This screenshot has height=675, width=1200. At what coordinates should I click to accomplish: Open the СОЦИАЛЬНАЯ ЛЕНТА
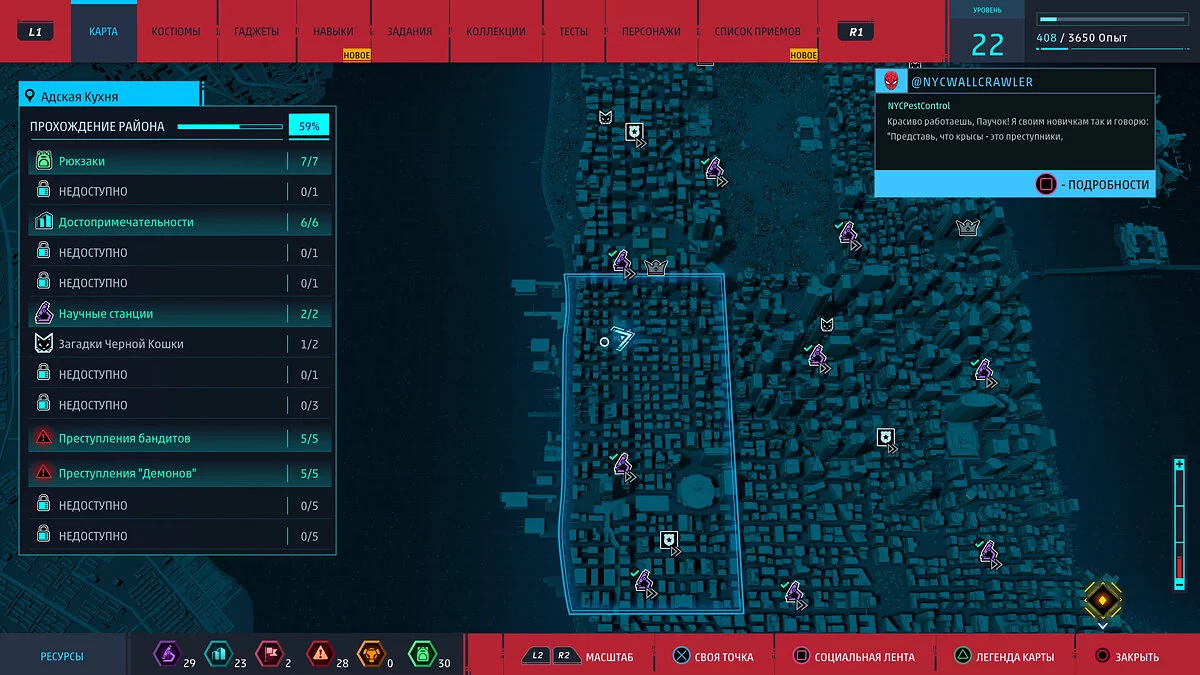853,657
